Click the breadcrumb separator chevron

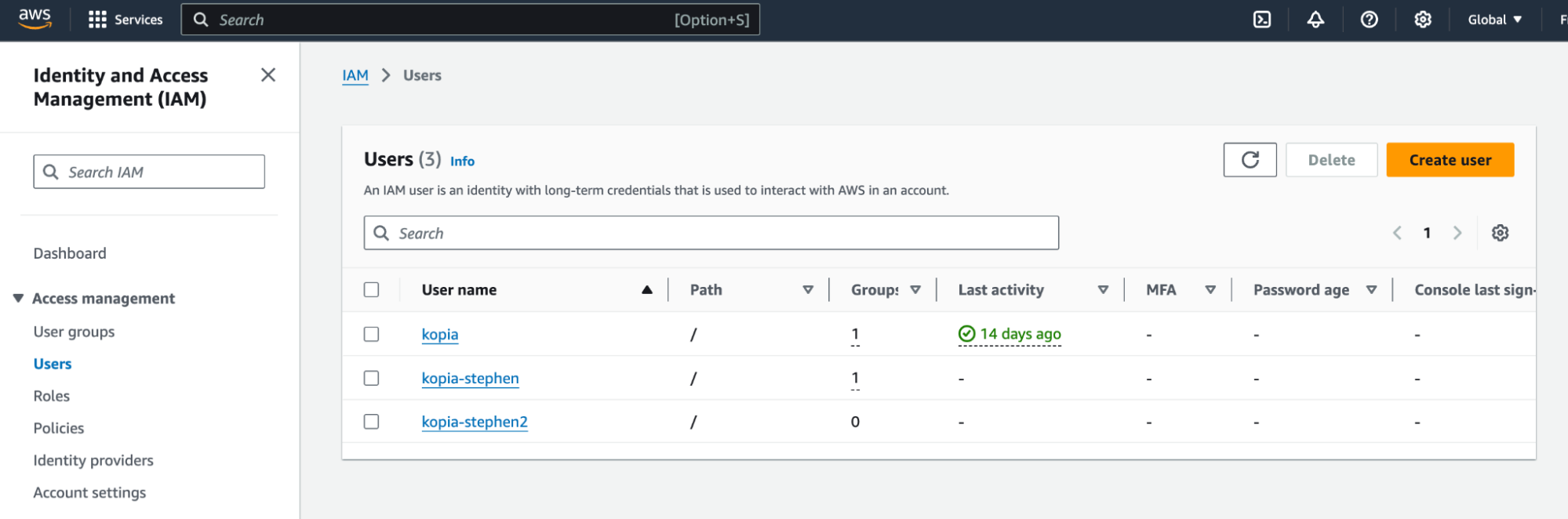[x=386, y=75]
